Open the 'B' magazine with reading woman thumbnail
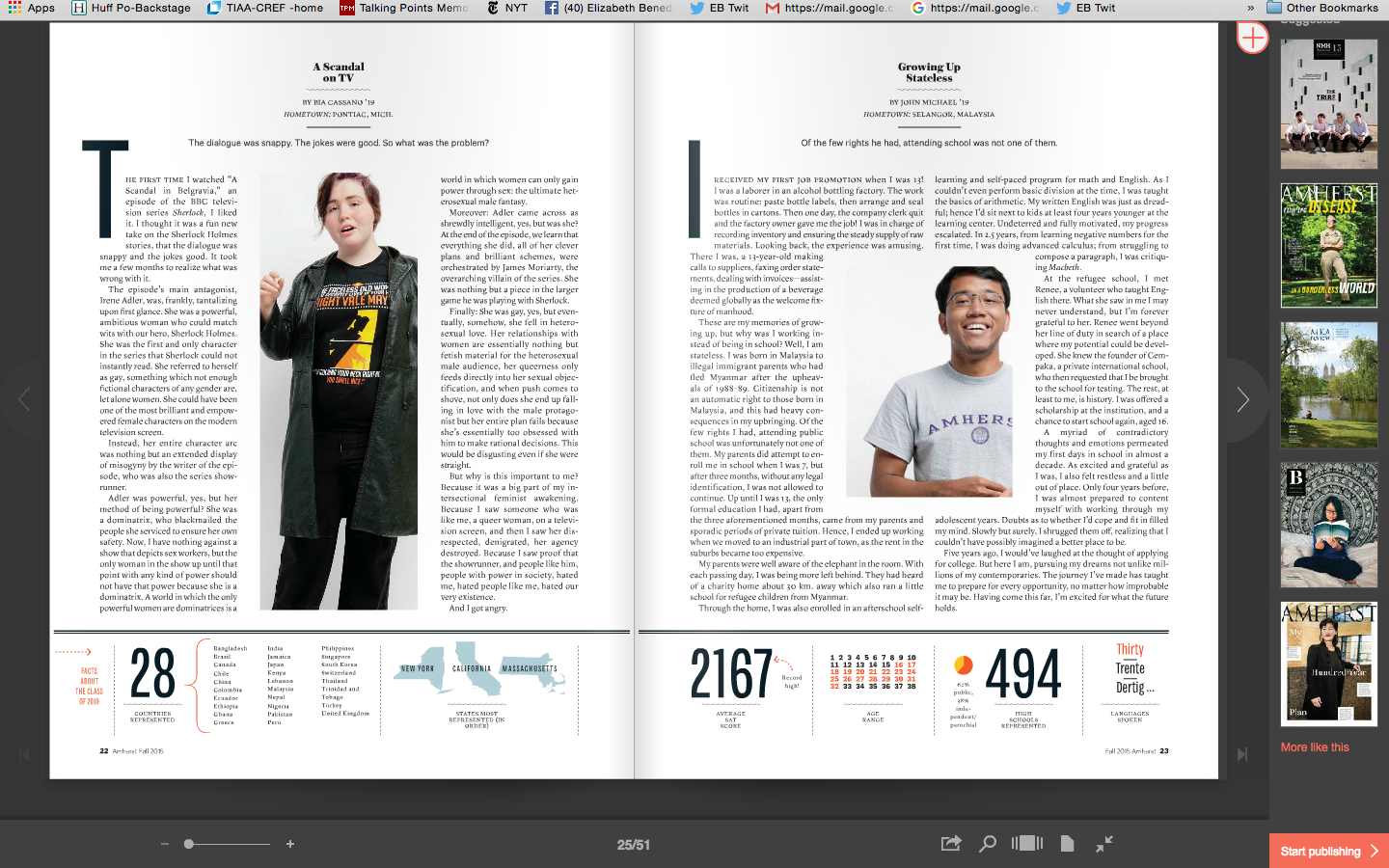1389x868 pixels. (x=1329, y=526)
